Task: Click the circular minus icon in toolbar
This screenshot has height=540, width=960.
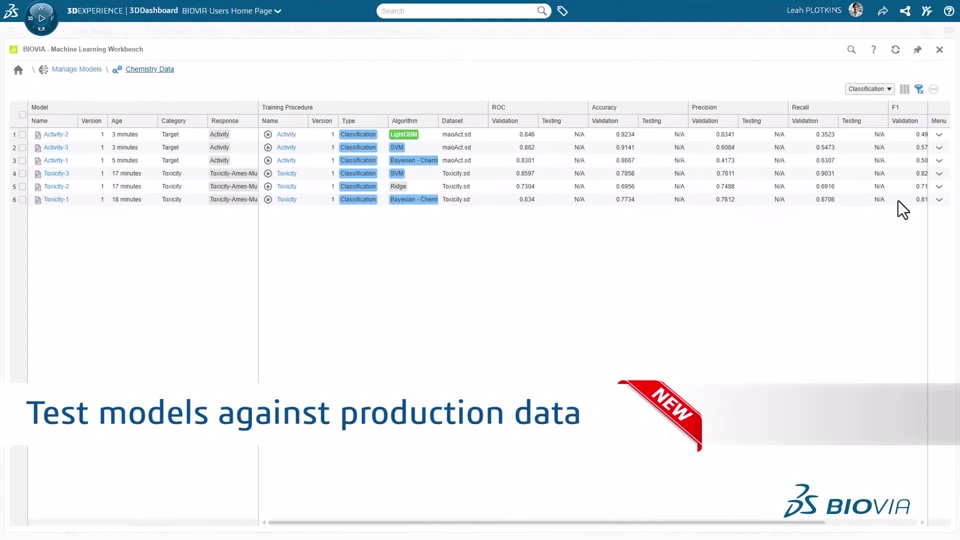Action: (933, 89)
